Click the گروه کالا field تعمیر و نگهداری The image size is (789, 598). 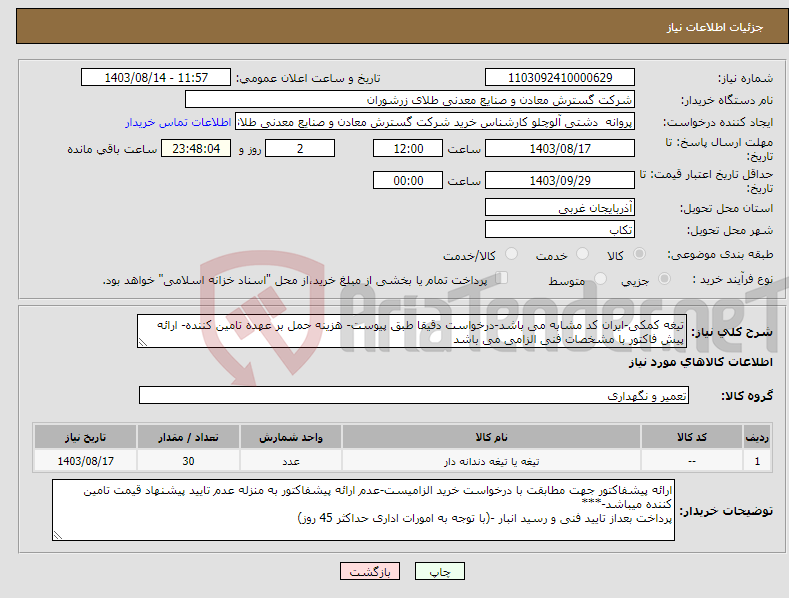414,395
